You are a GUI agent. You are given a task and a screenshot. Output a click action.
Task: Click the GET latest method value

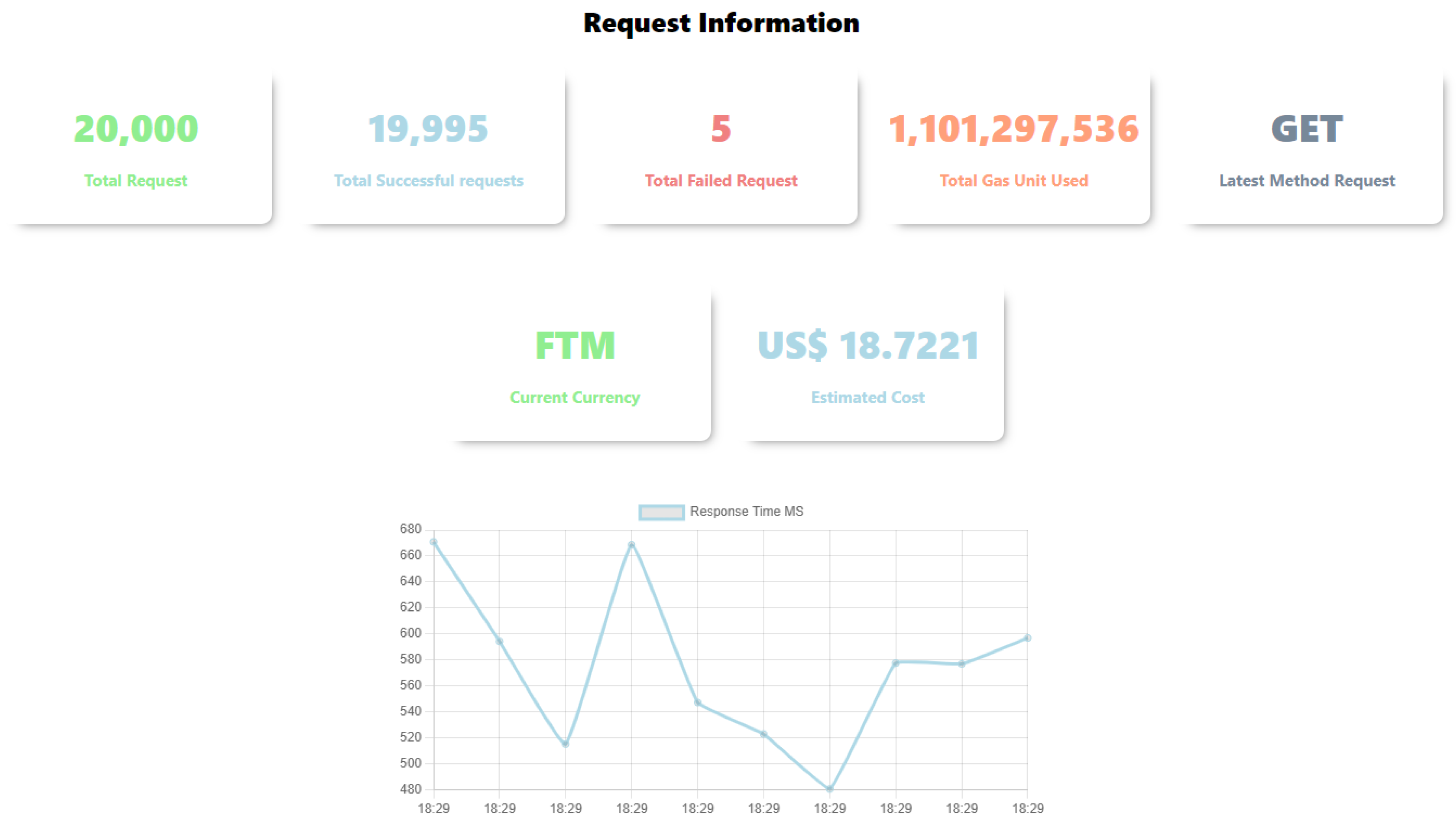tap(1306, 128)
